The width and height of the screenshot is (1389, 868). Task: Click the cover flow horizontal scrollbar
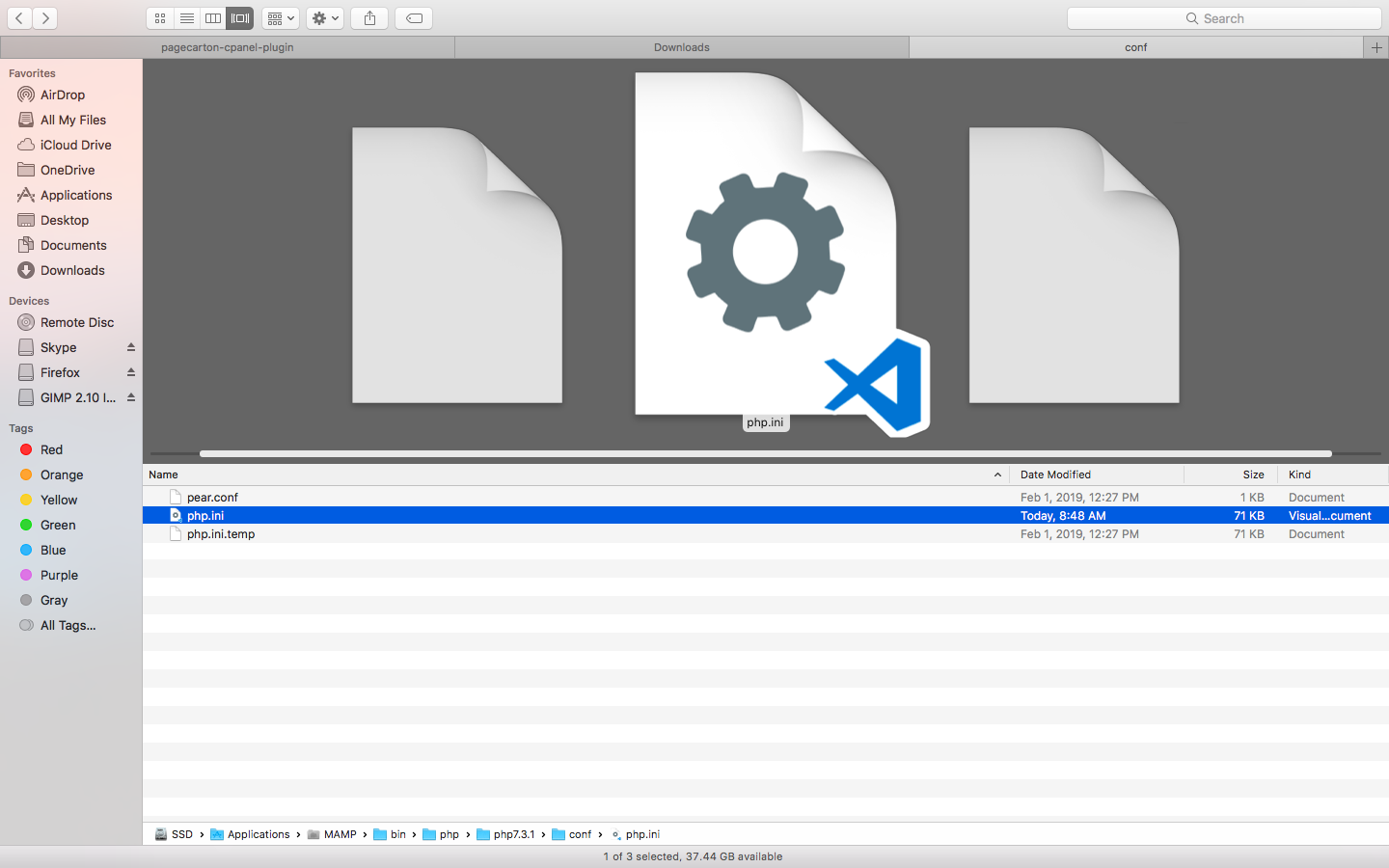tap(766, 453)
